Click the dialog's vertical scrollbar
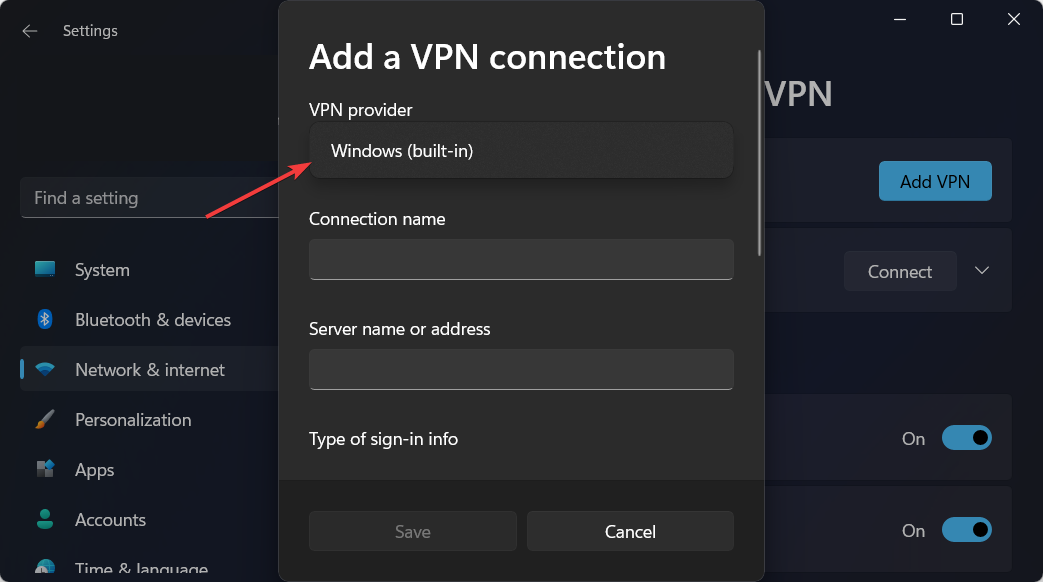Viewport: 1043px width, 582px height. tap(759, 153)
